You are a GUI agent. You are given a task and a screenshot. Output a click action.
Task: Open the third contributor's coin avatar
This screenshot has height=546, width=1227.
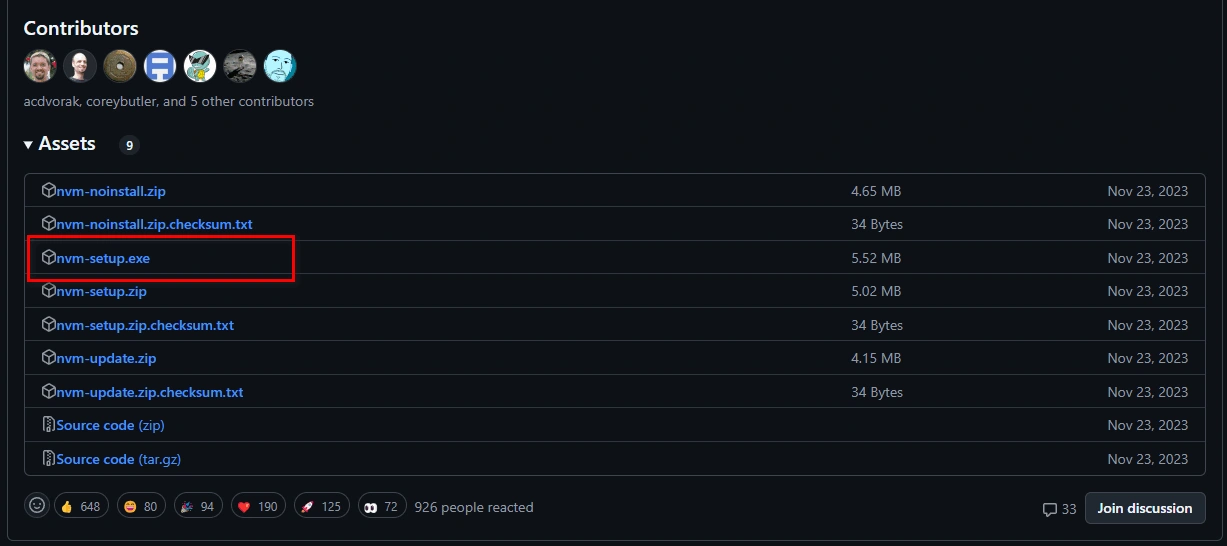[120, 67]
